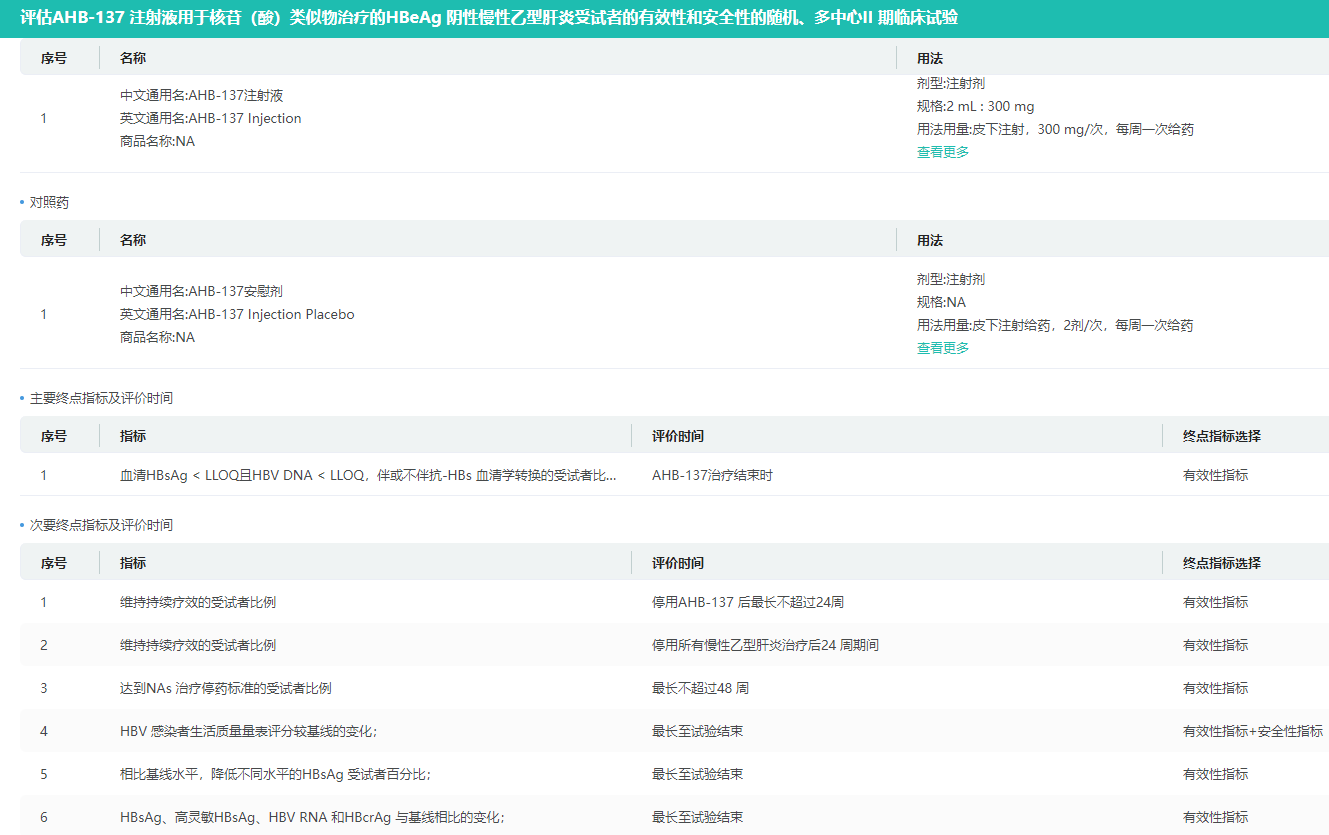The width and height of the screenshot is (1329, 835).
Task: Click the 名称 column header
Action: (130, 58)
